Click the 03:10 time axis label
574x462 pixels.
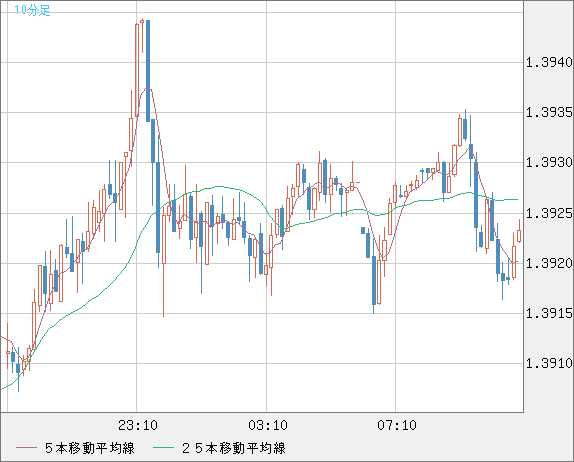[268, 425]
